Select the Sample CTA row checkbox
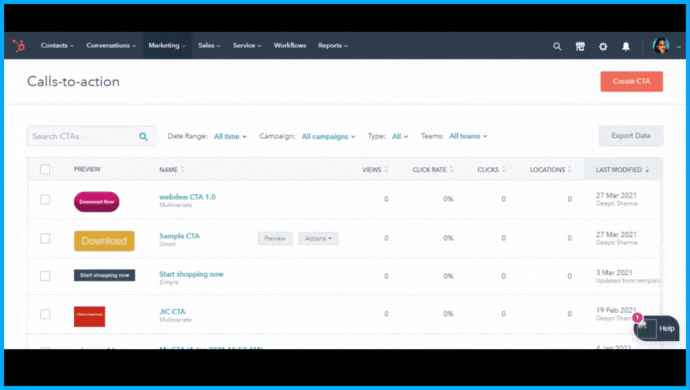Screen dimensions: 690x390 pyautogui.click(x=45, y=238)
